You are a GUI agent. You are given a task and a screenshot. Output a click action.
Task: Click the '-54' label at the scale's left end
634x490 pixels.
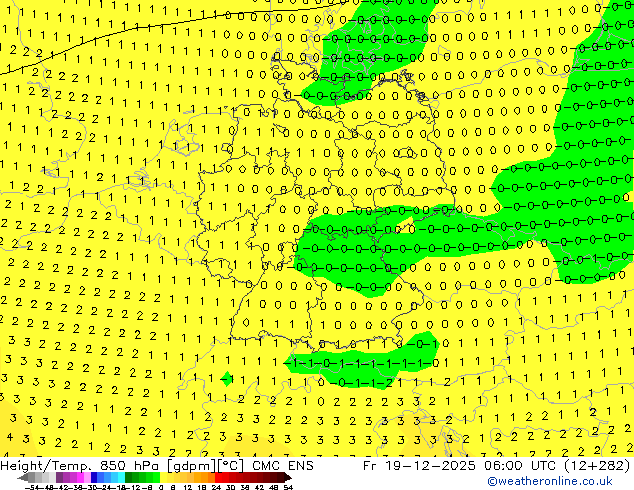coord(32,487)
